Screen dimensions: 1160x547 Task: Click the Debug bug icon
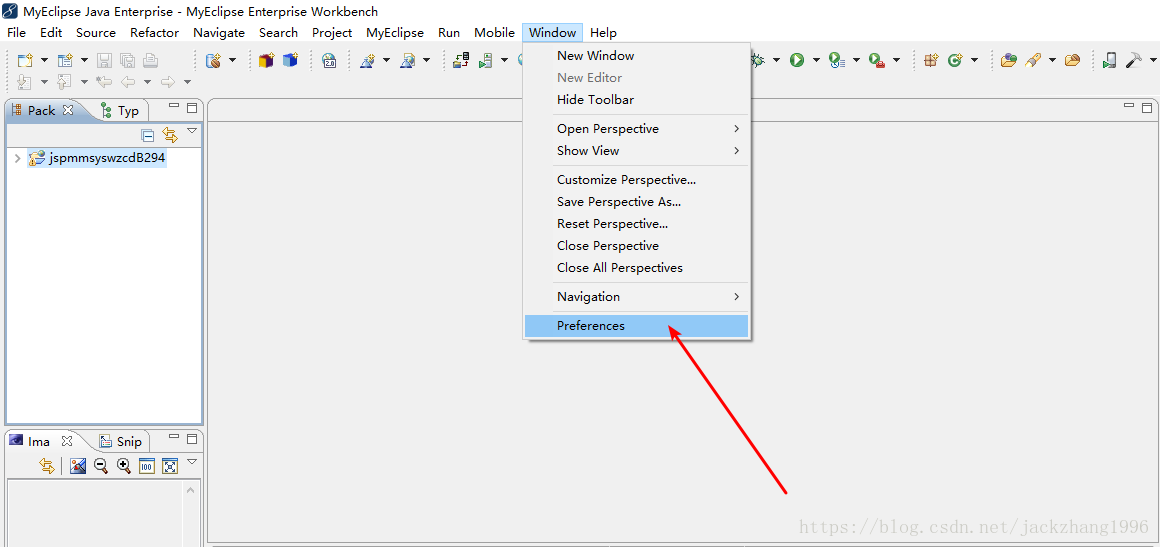click(x=758, y=60)
